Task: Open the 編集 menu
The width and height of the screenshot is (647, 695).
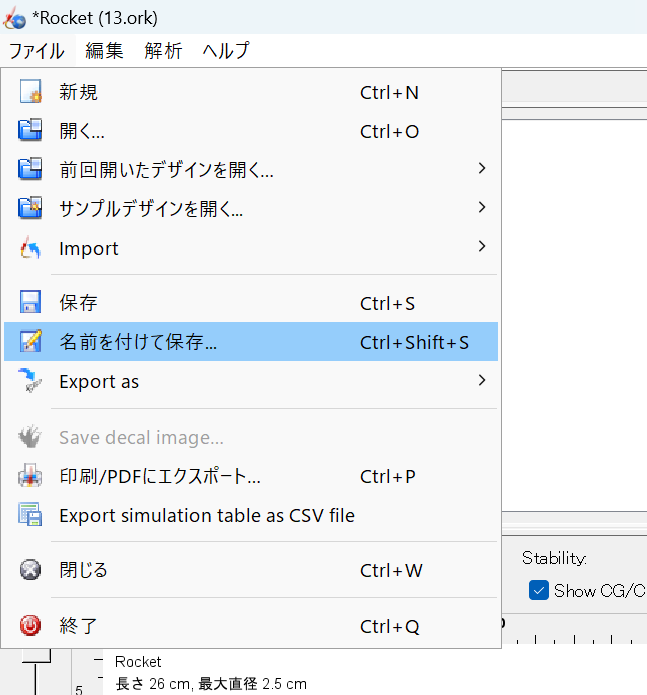Action: pos(105,50)
